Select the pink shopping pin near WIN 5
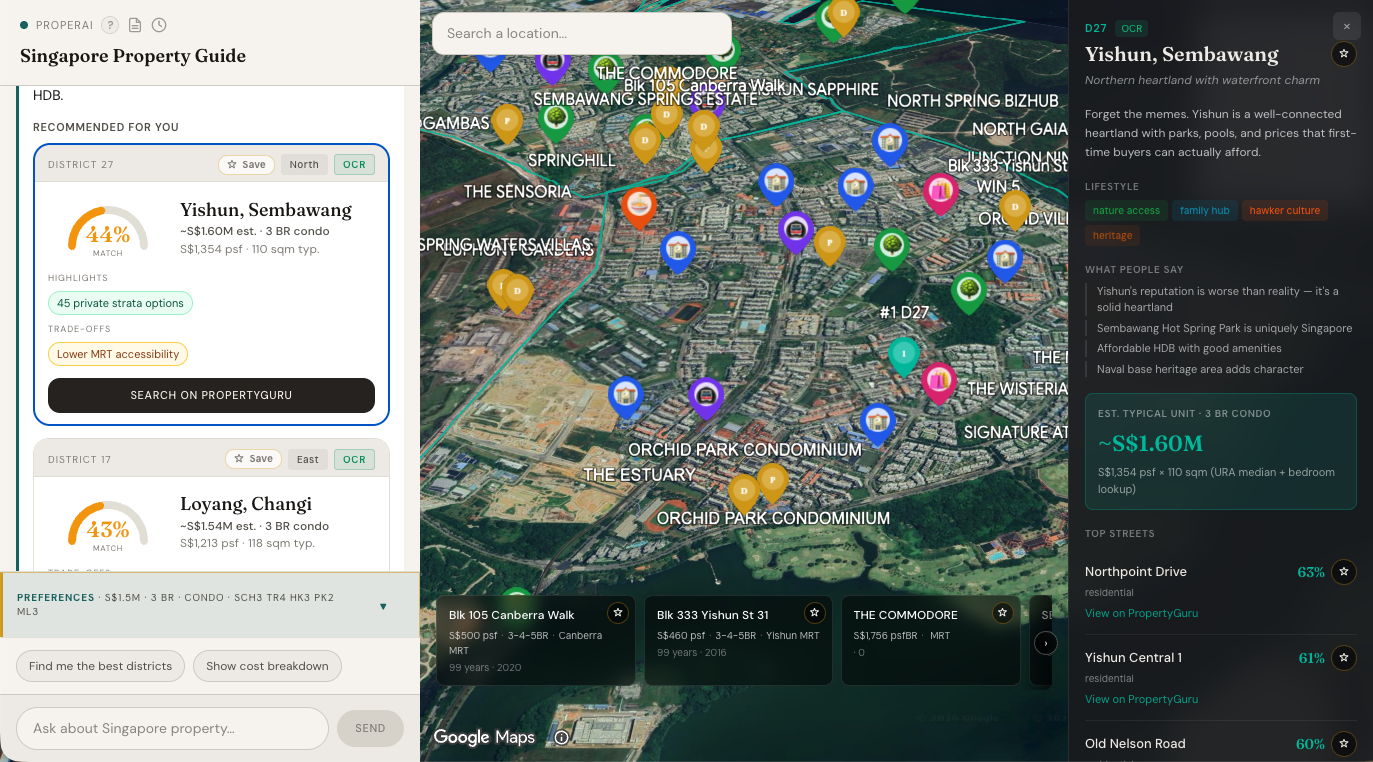The height and width of the screenshot is (762, 1373). (940, 192)
